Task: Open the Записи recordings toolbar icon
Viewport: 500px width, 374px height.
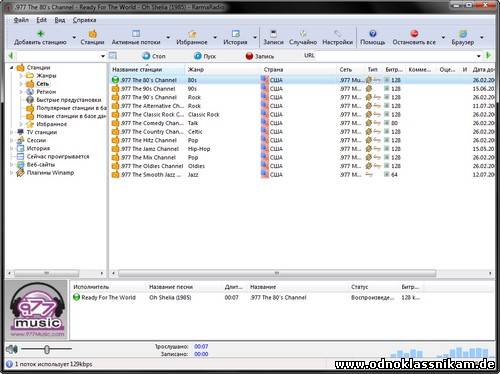Action: coord(273,33)
